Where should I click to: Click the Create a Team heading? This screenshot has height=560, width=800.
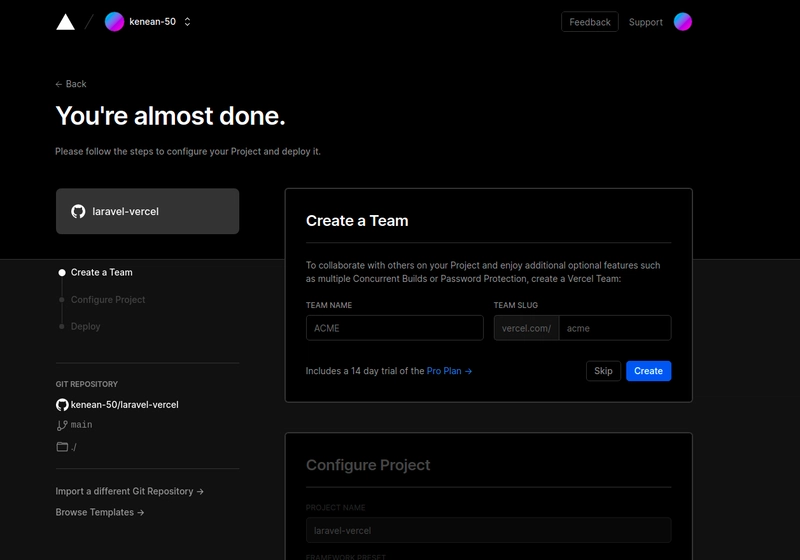coord(357,221)
